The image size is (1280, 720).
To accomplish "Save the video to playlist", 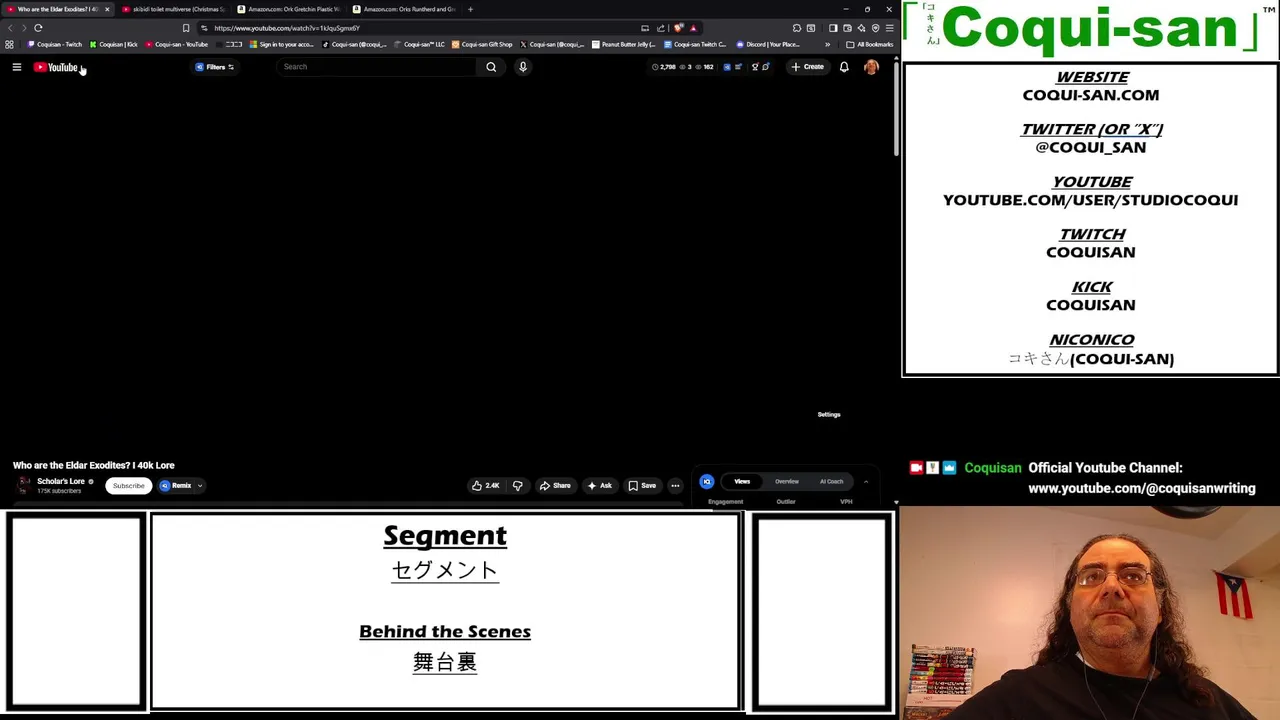I will 642,486.
